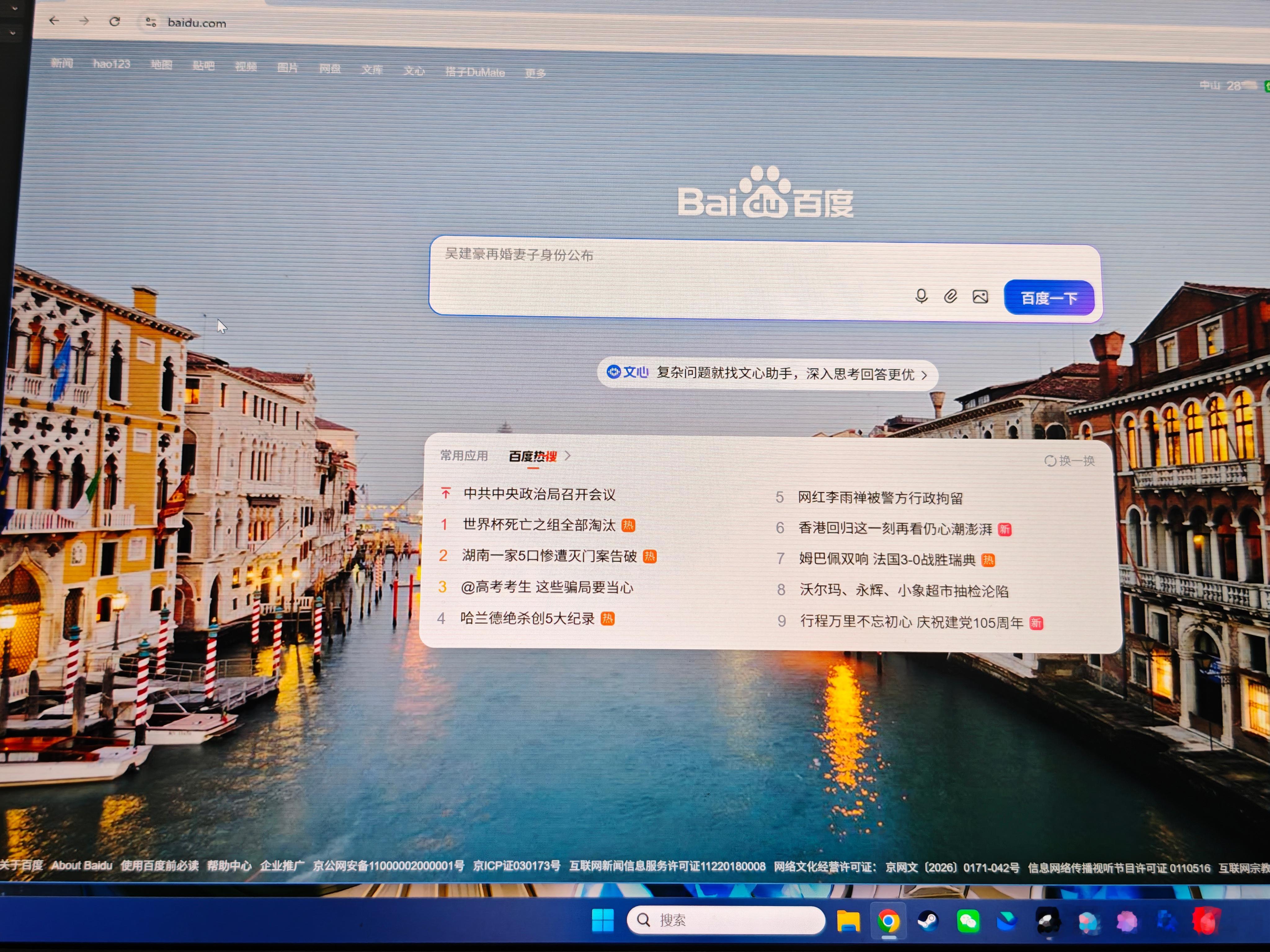Switch to the 常用应用 tab
The image size is (1270, 952).
coord(464,456)
